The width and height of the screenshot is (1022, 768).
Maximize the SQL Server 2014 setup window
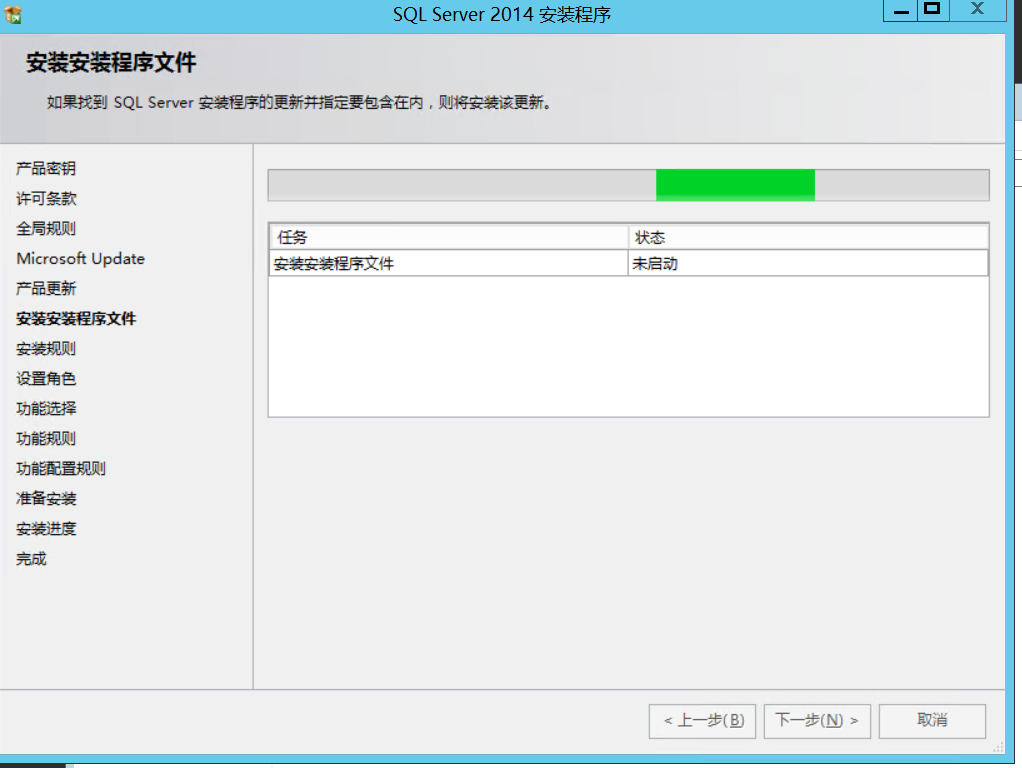[933, 10]
